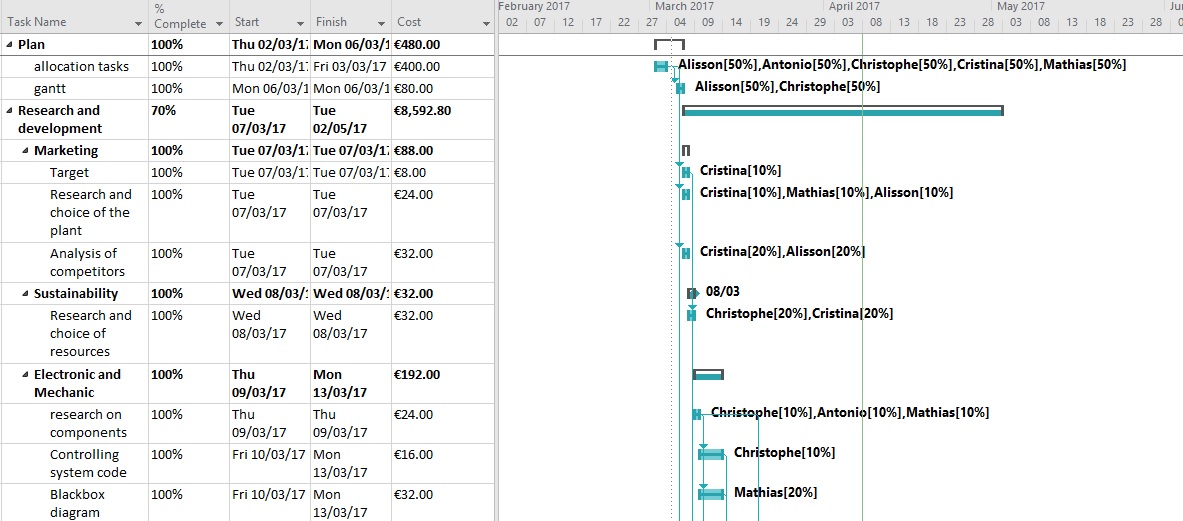1183x521 pixels.
Task: Select the Analysis of competitors task row
Action: pos(247,262)
